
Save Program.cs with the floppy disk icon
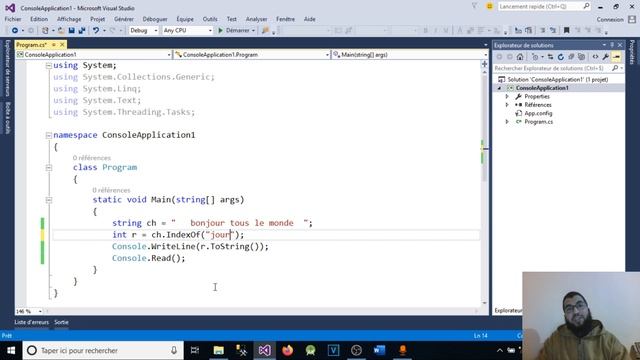[71, 31]
